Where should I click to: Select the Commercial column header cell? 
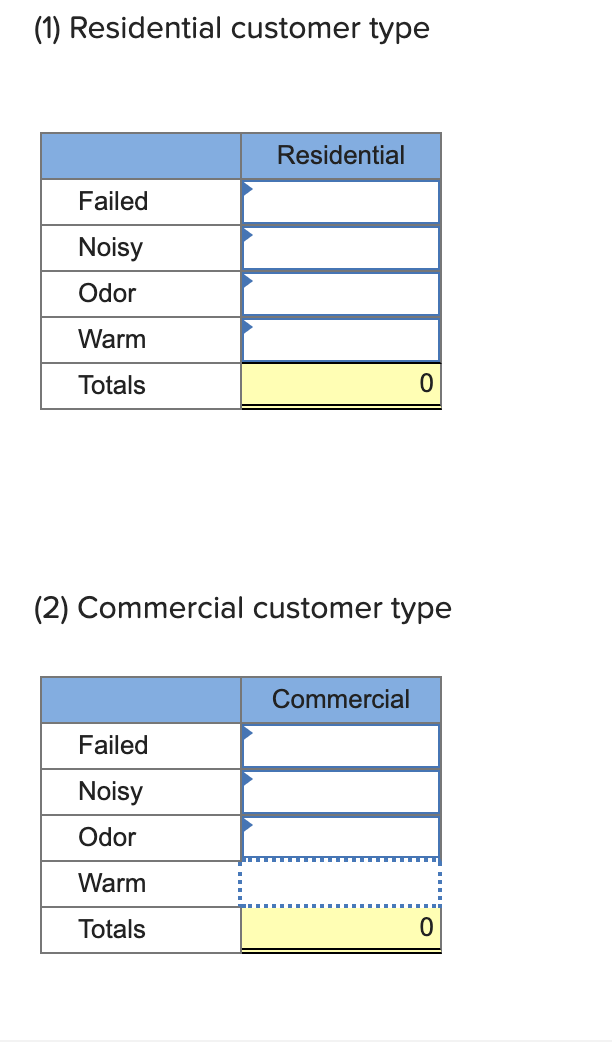click(x=340, y=699)
